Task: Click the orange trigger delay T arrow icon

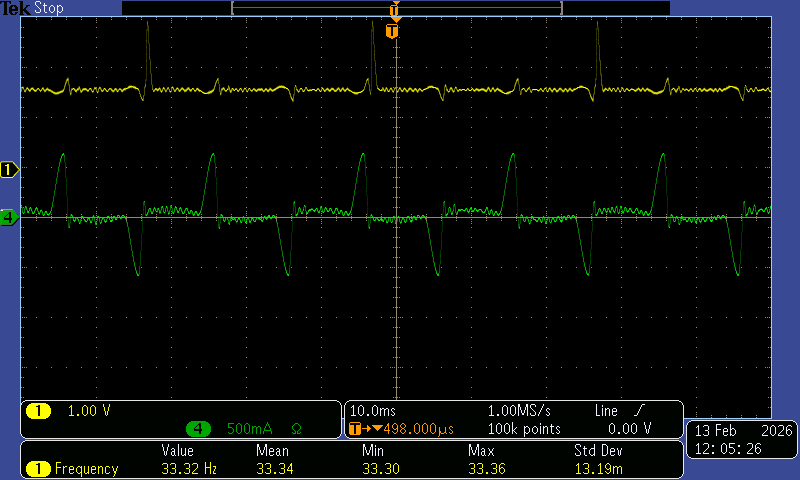Action: [x=358, y=429]
